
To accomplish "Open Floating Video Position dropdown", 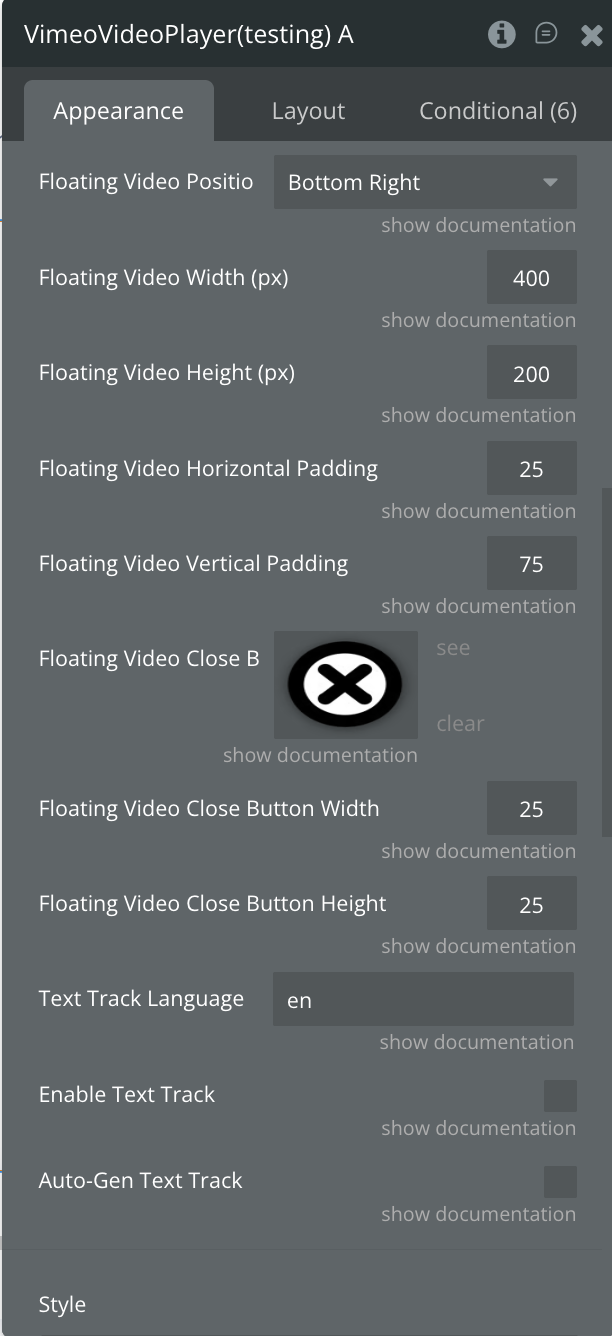I will tap(425, 183).
